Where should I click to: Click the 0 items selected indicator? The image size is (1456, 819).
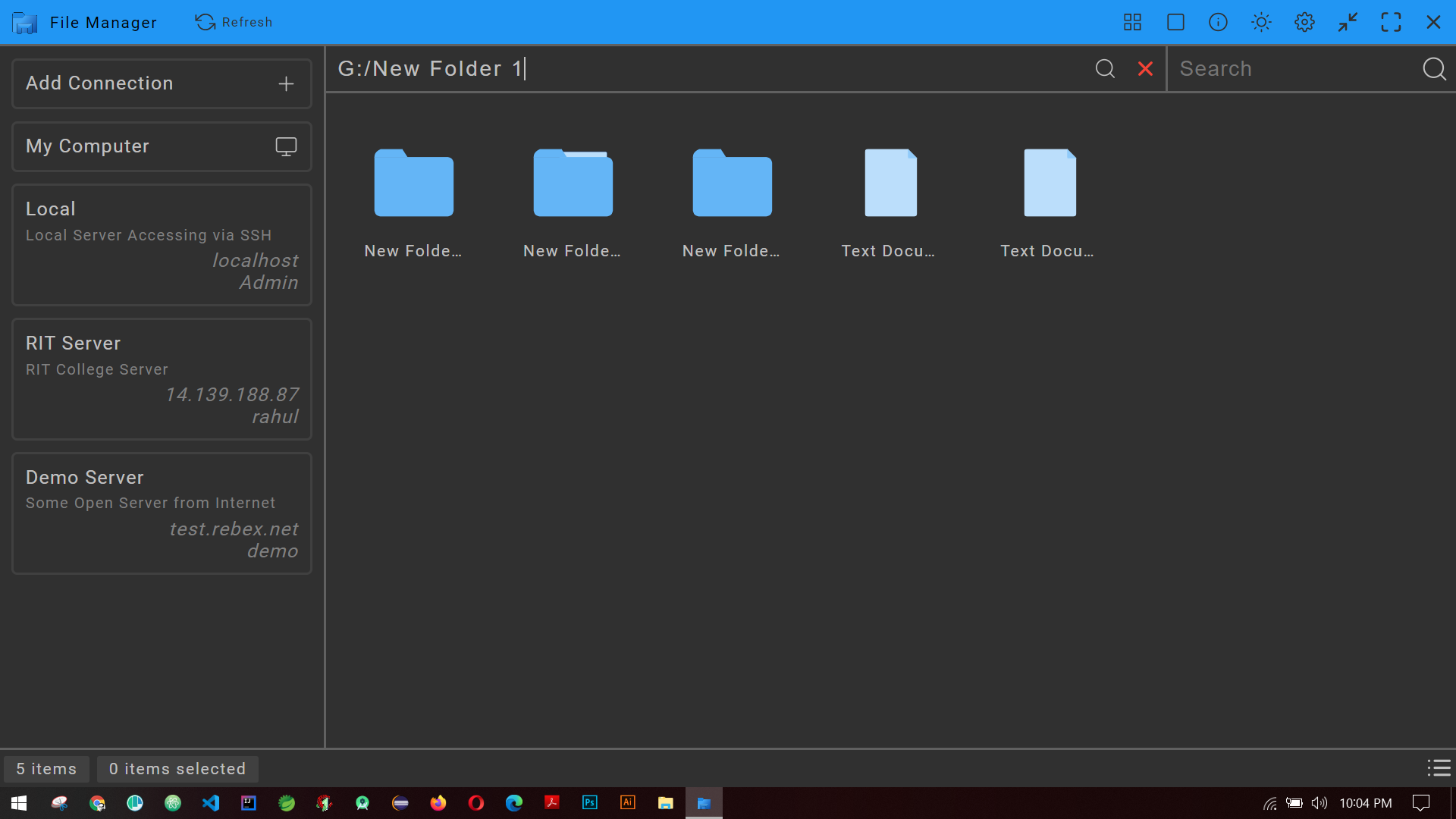tap(177, 768)
